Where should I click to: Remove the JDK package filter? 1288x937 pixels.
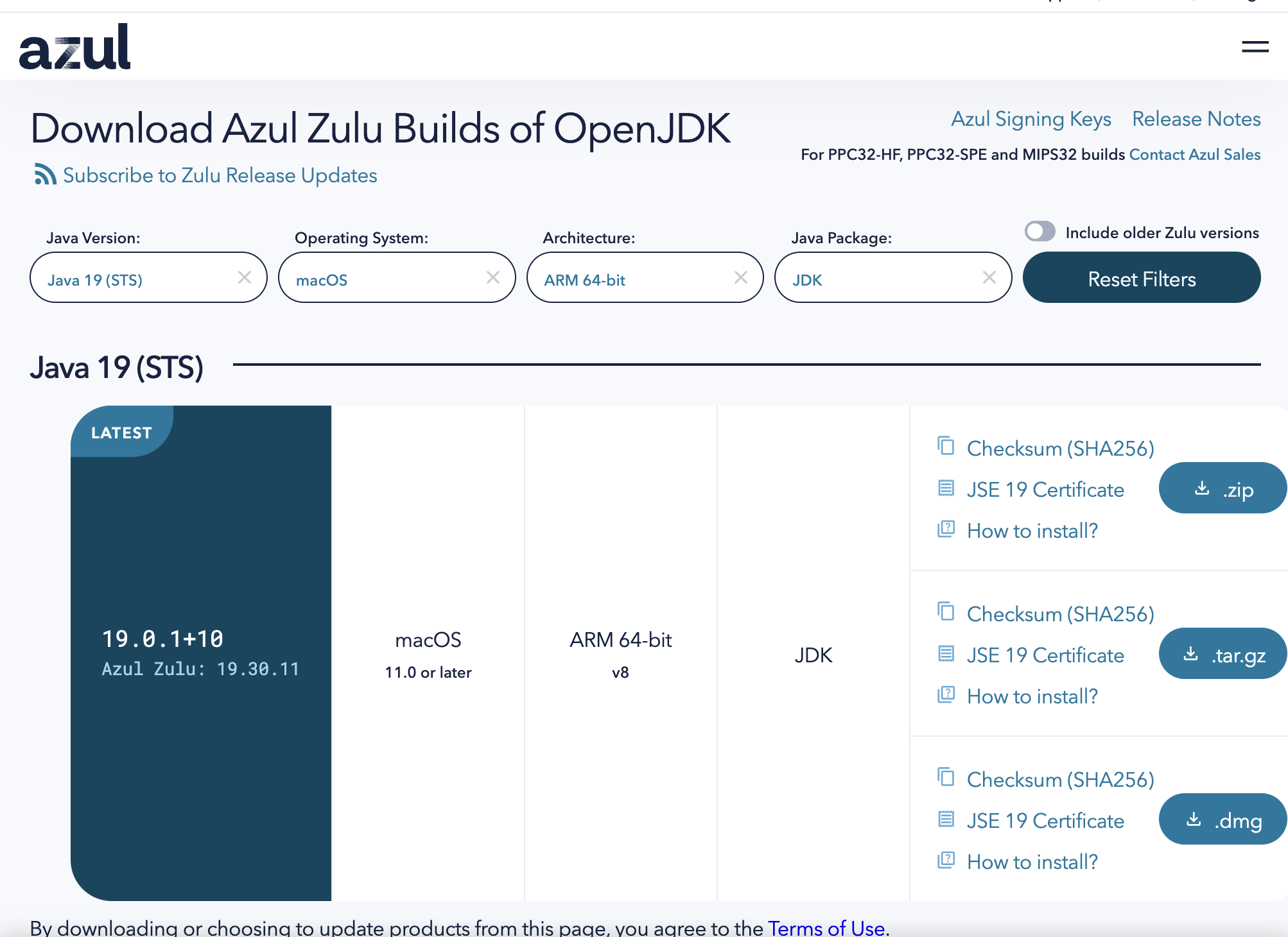tap(989, 278)
